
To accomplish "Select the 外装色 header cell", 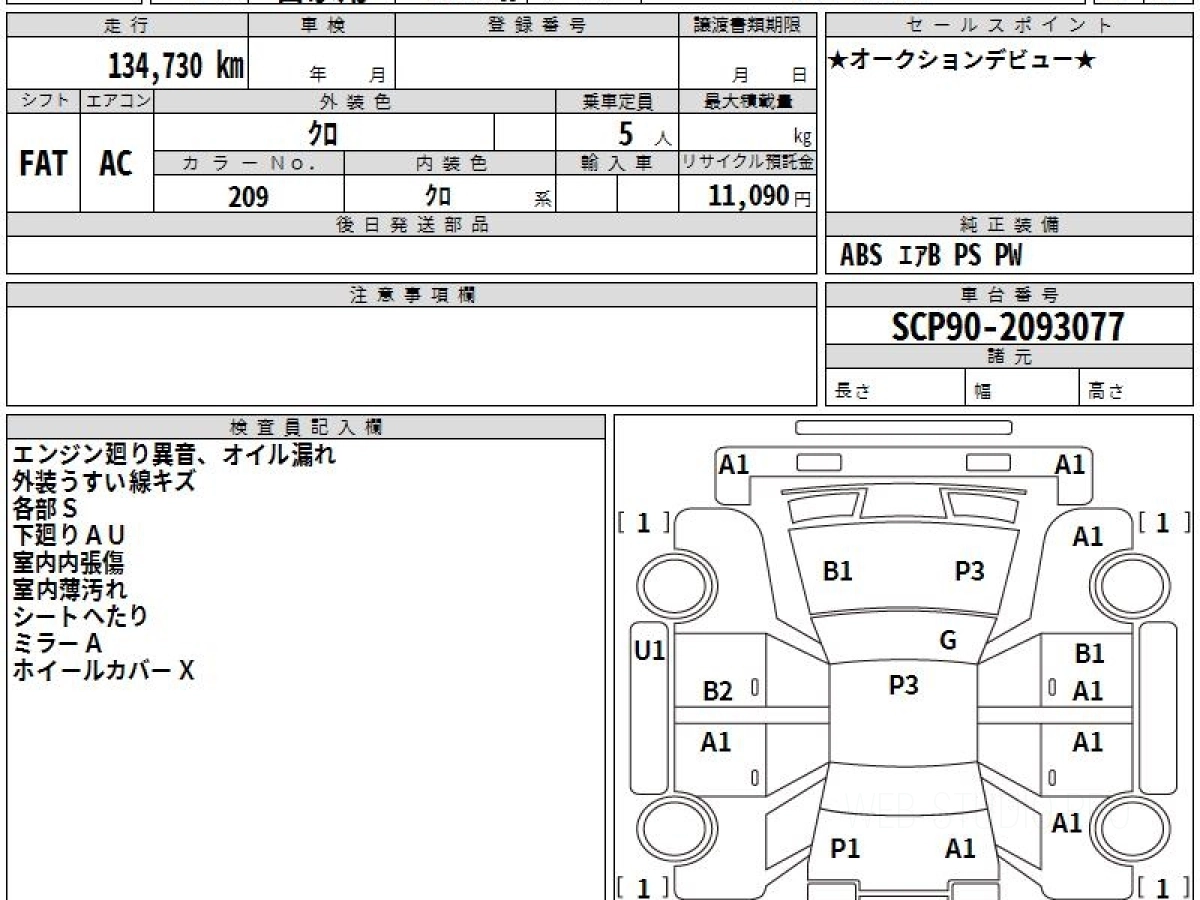I will click(x=355, y=101).
